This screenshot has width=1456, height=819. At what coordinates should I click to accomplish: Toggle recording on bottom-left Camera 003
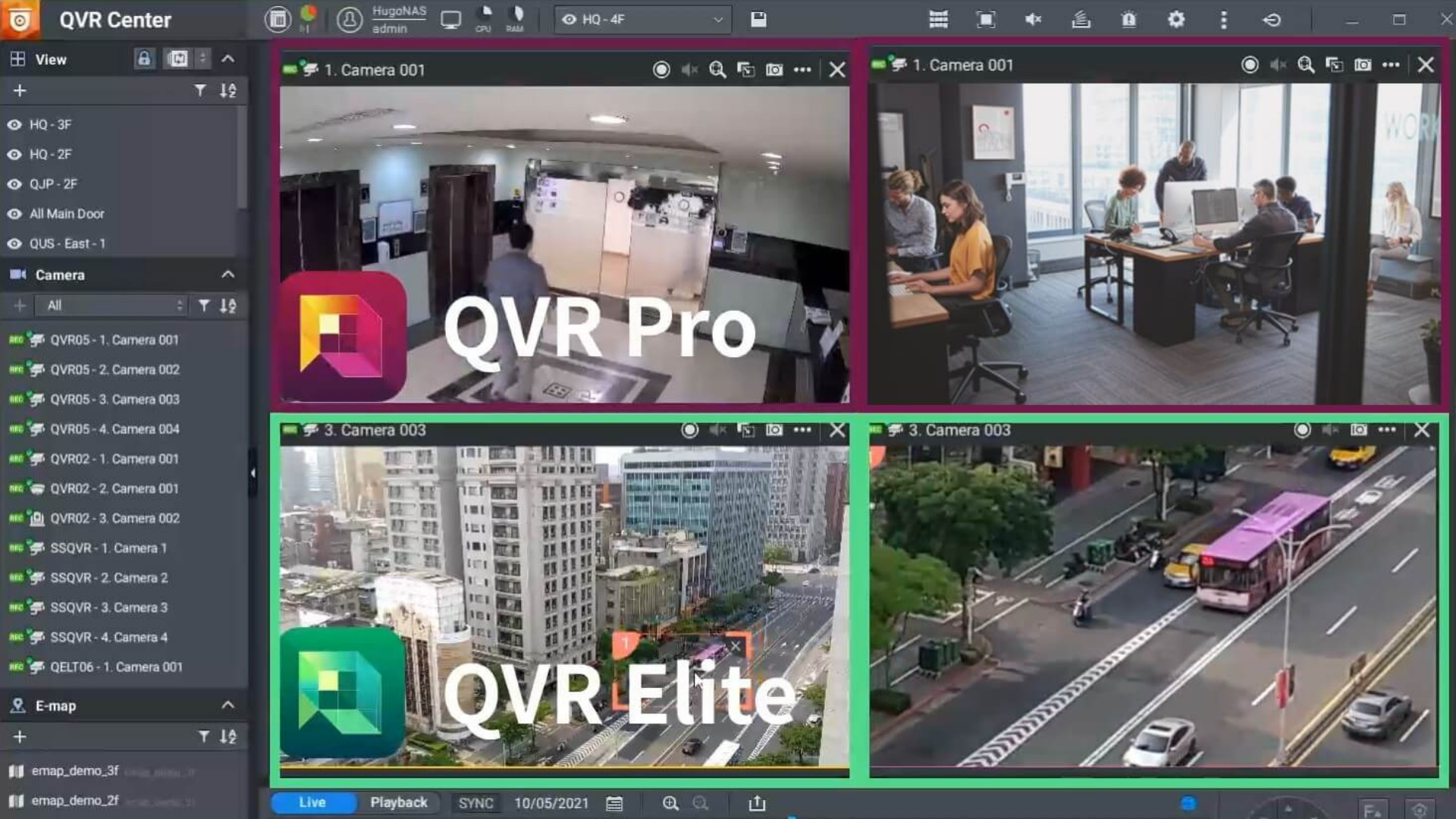click(x=689, y=430)
